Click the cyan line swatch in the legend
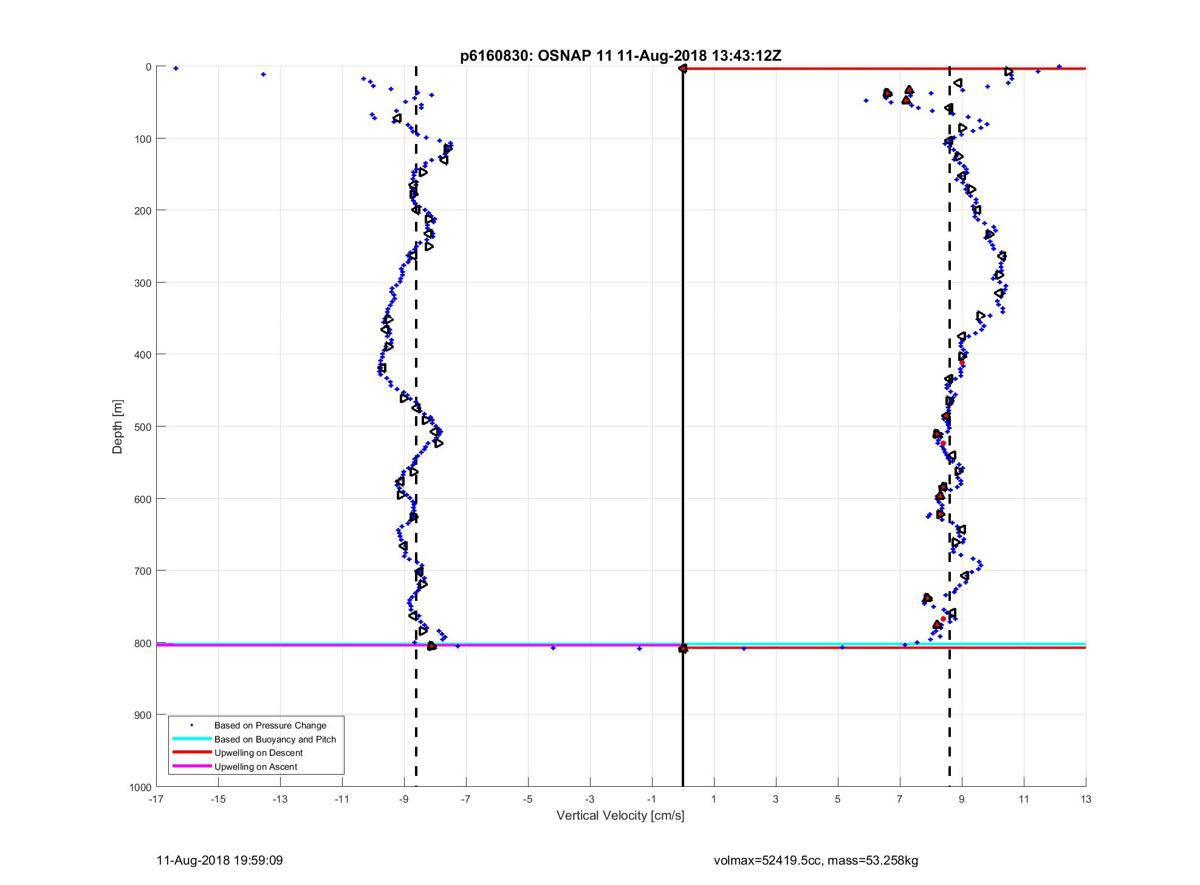The image size is (1200, 885). pos(192,739)
